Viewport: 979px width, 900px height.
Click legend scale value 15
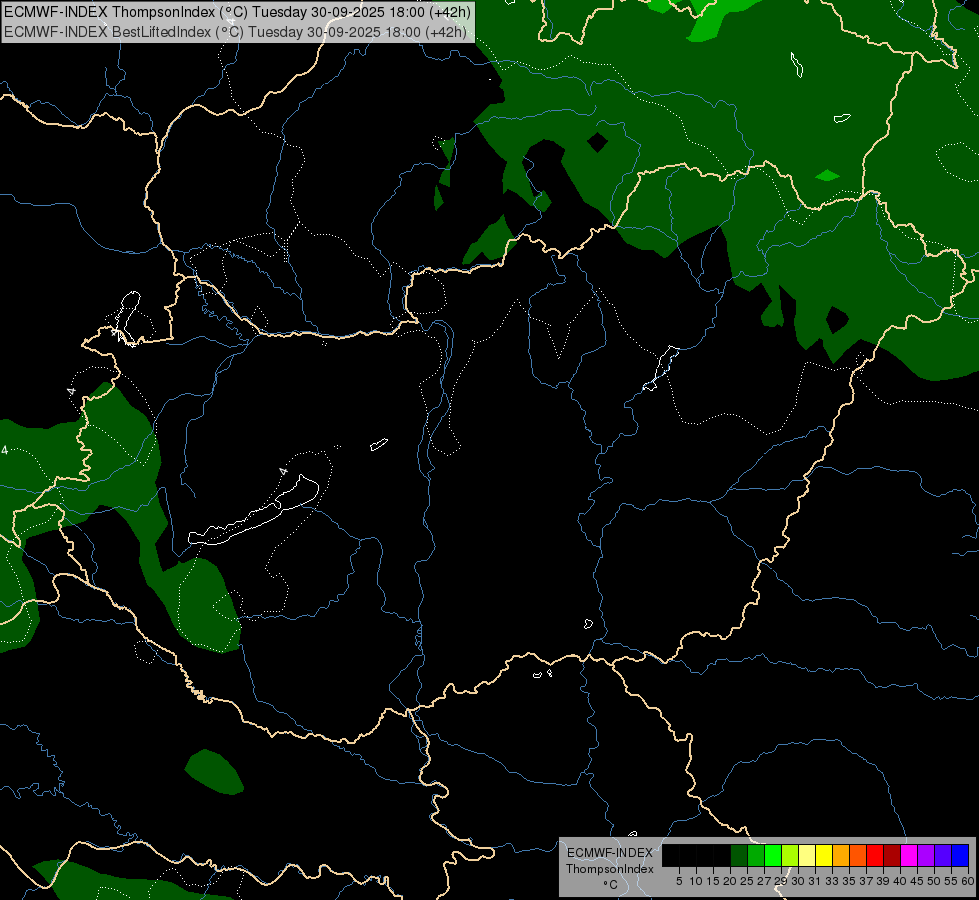tap(714, 881)
